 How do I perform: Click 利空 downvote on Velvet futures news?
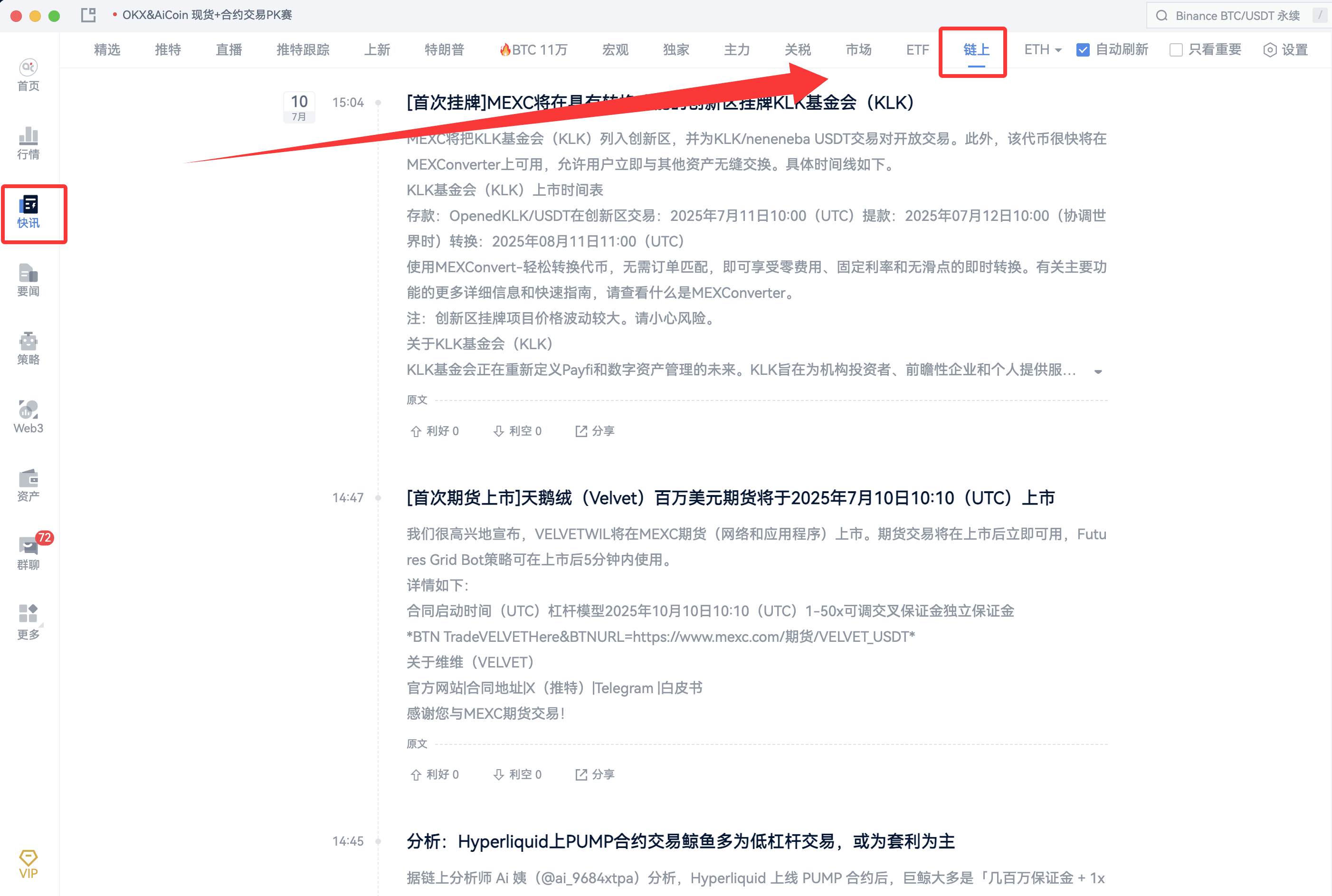517,774
